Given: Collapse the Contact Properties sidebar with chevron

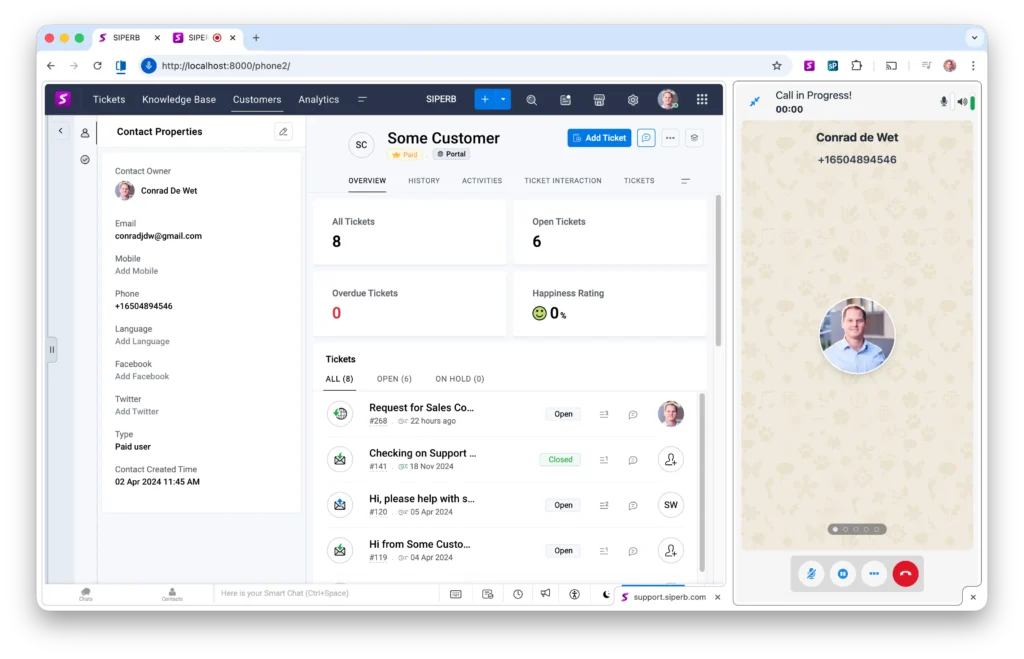Looking at the screenshot, I should 60,131.
